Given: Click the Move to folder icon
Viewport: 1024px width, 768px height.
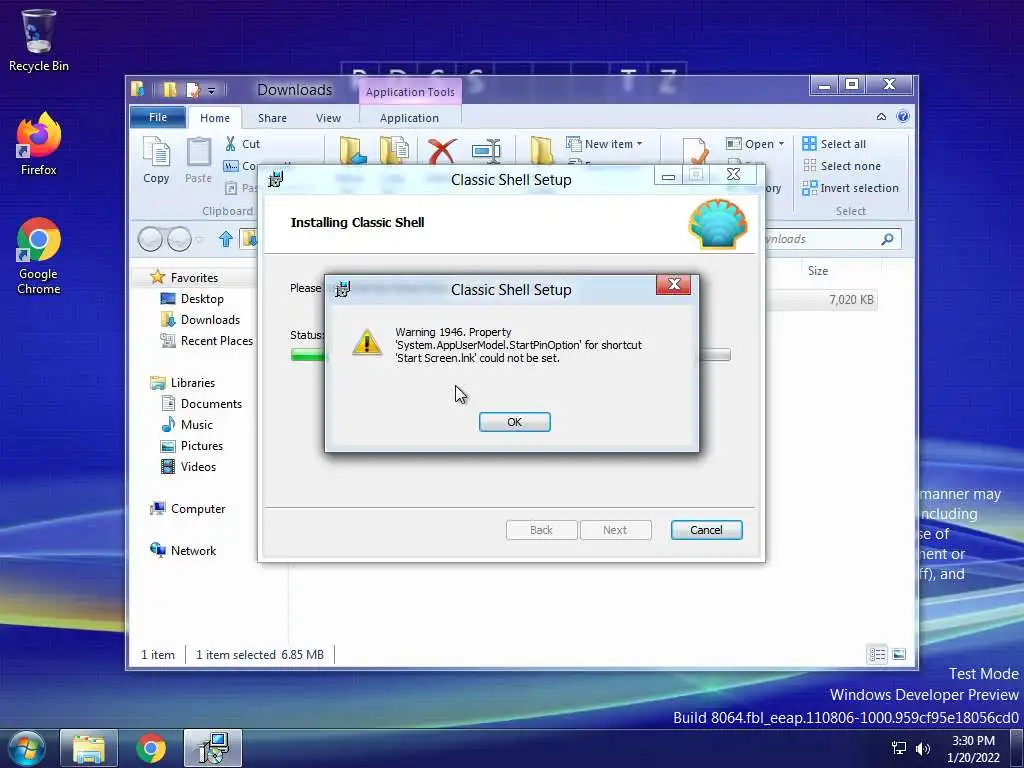Looking at the screenshot, I should pyautogui.click(x=353, y=152).
